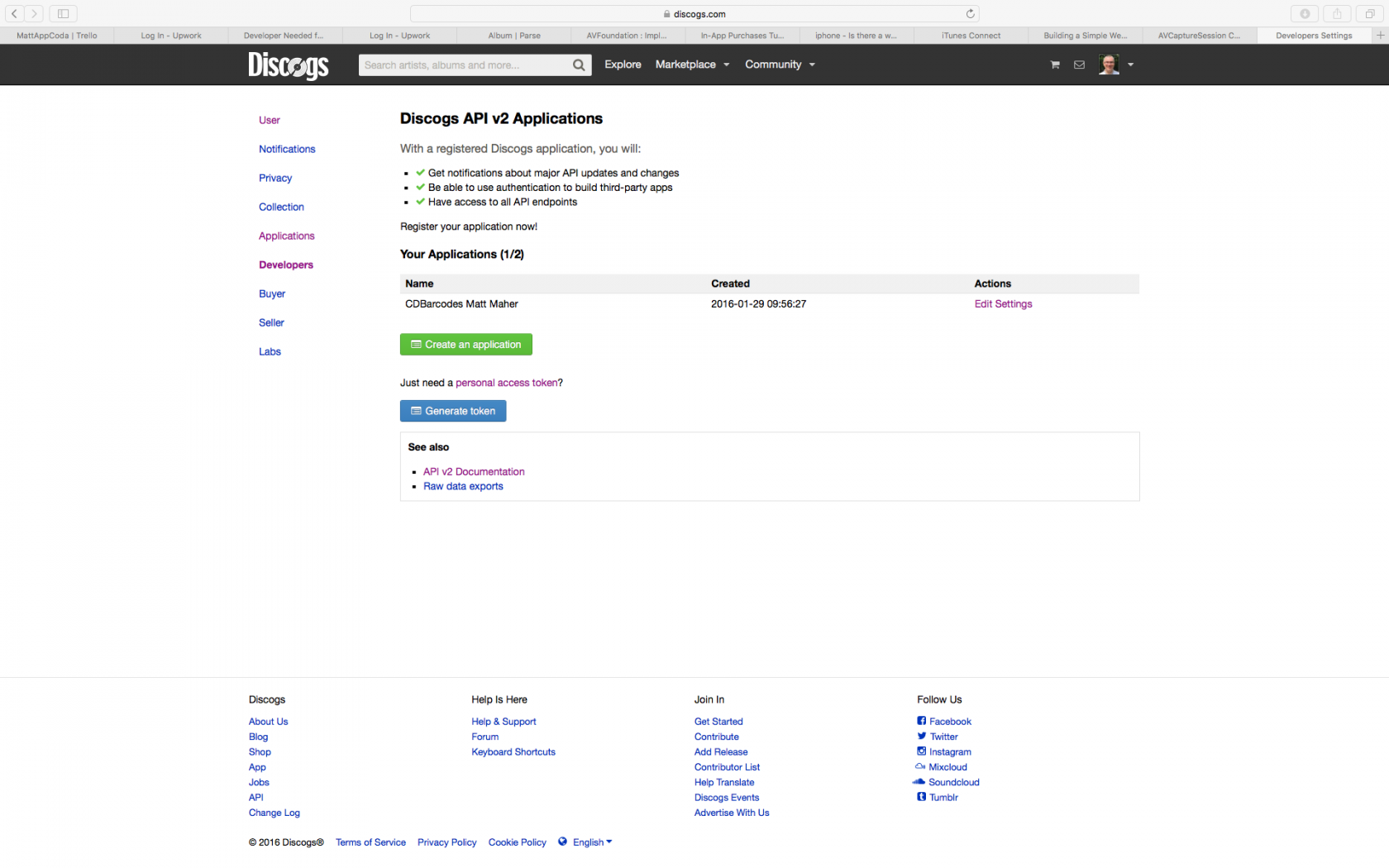Click the Safari show tabs icon

tap(1370, 13)
